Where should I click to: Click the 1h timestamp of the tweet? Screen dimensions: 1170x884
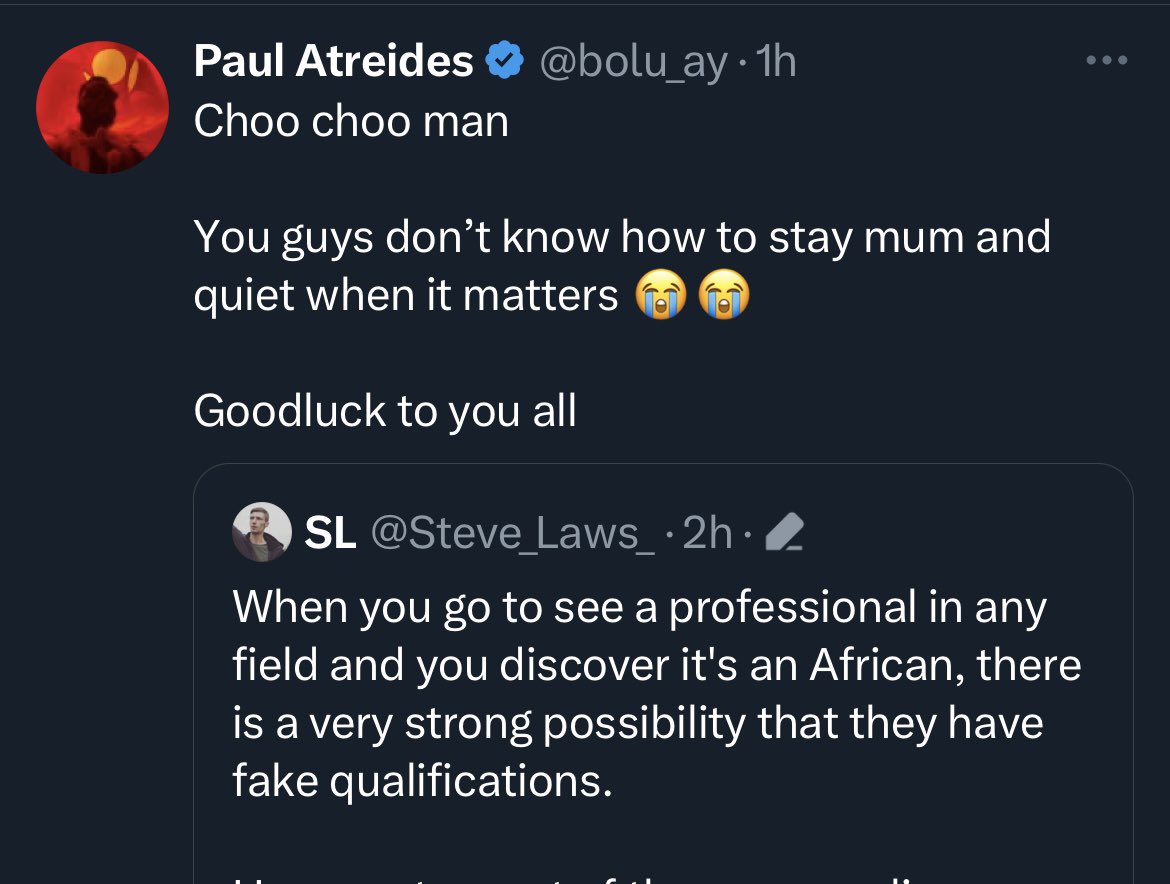[x=777, y=62]
